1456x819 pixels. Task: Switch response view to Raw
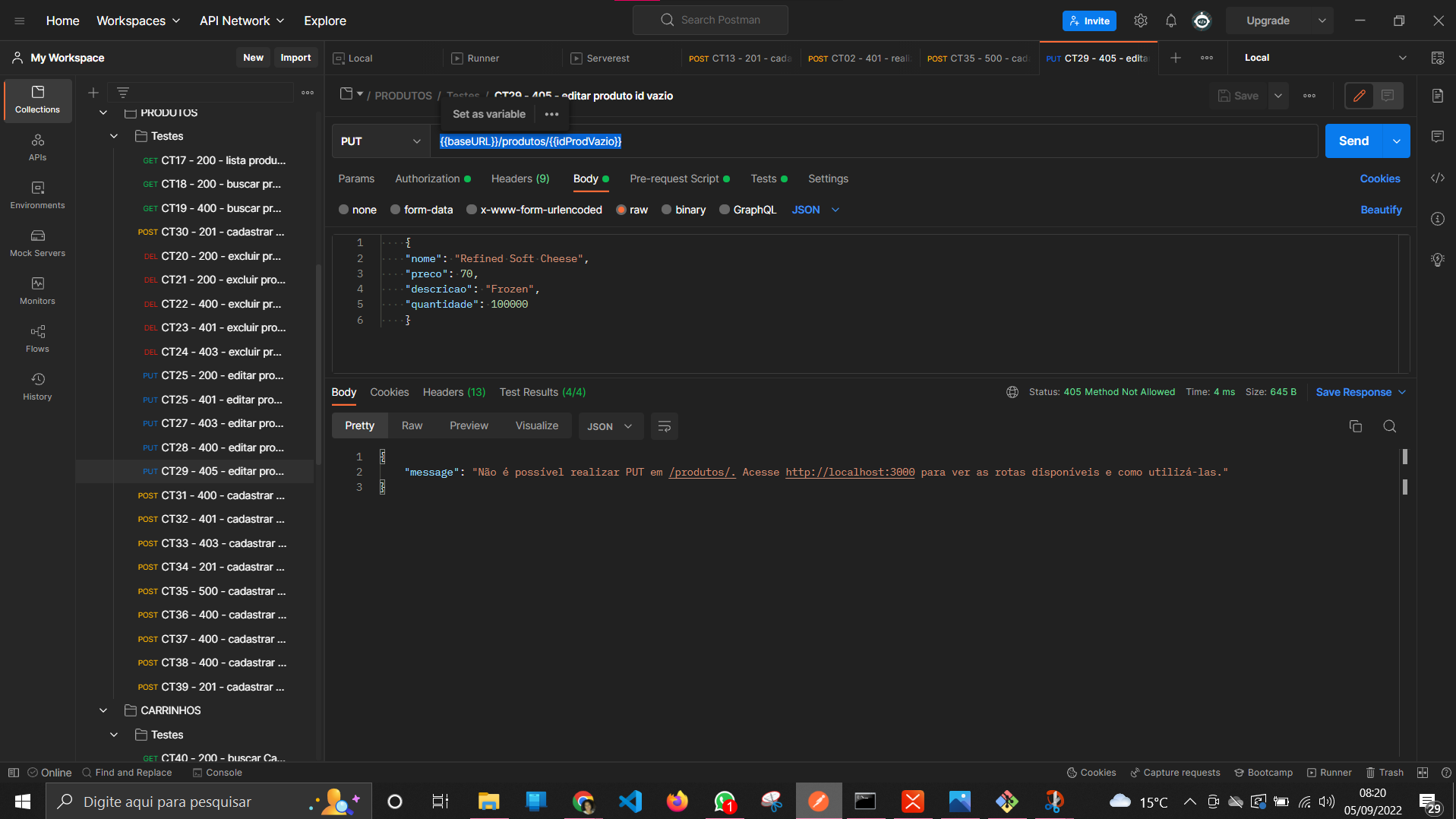[x=412, y=425]
